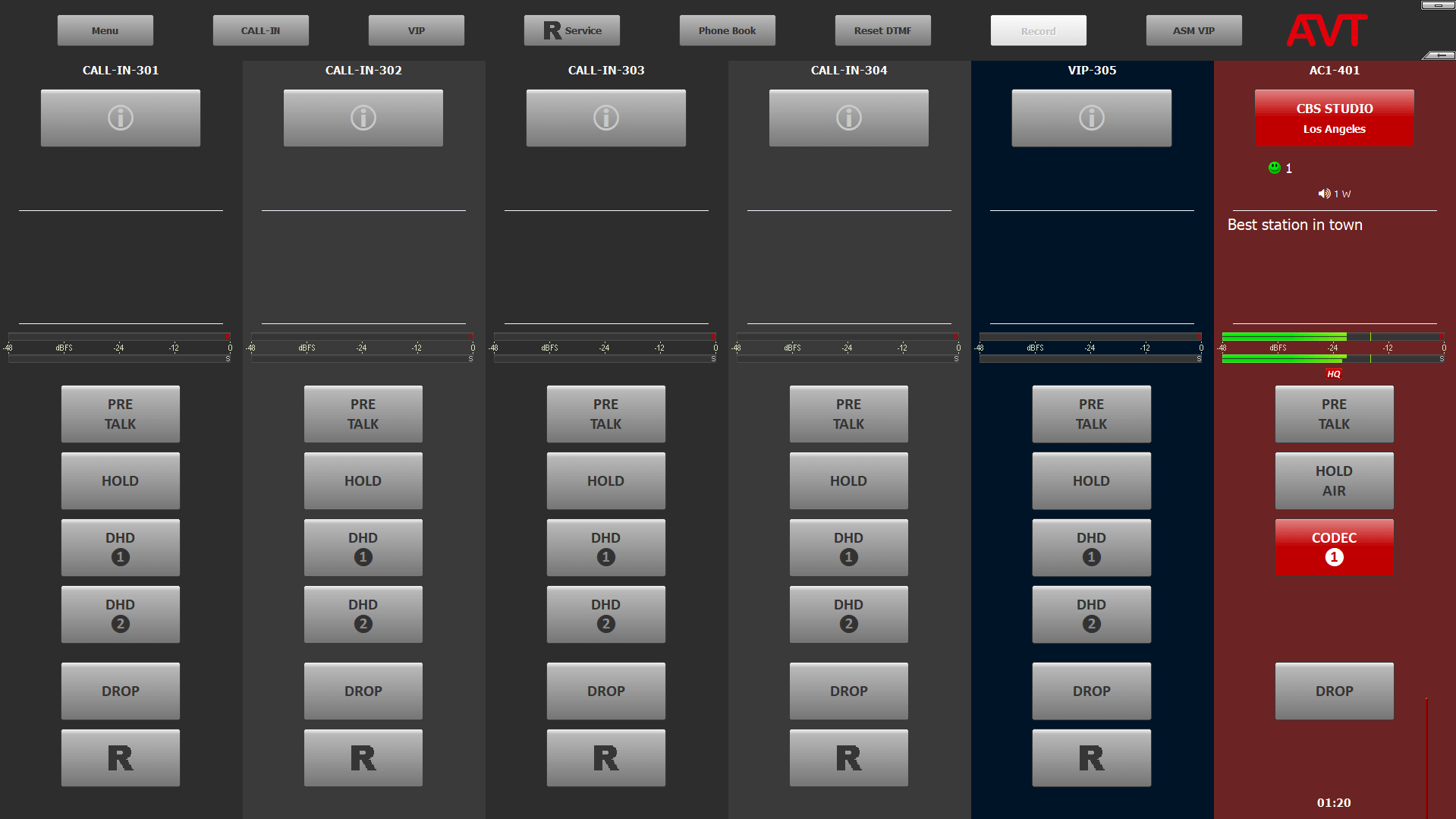Click the Reset DTMF button
1456x819 pixels.
(882, 30)
